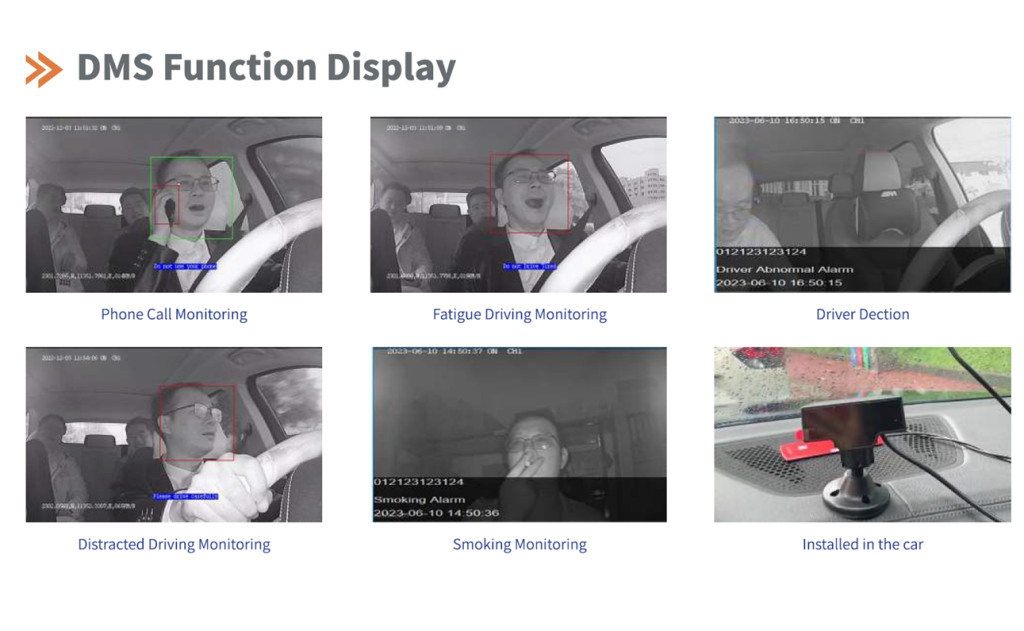Select the "Phone Call Monitoring" caption
Screen dimensions: 1024x631
(x=174, y=314)
